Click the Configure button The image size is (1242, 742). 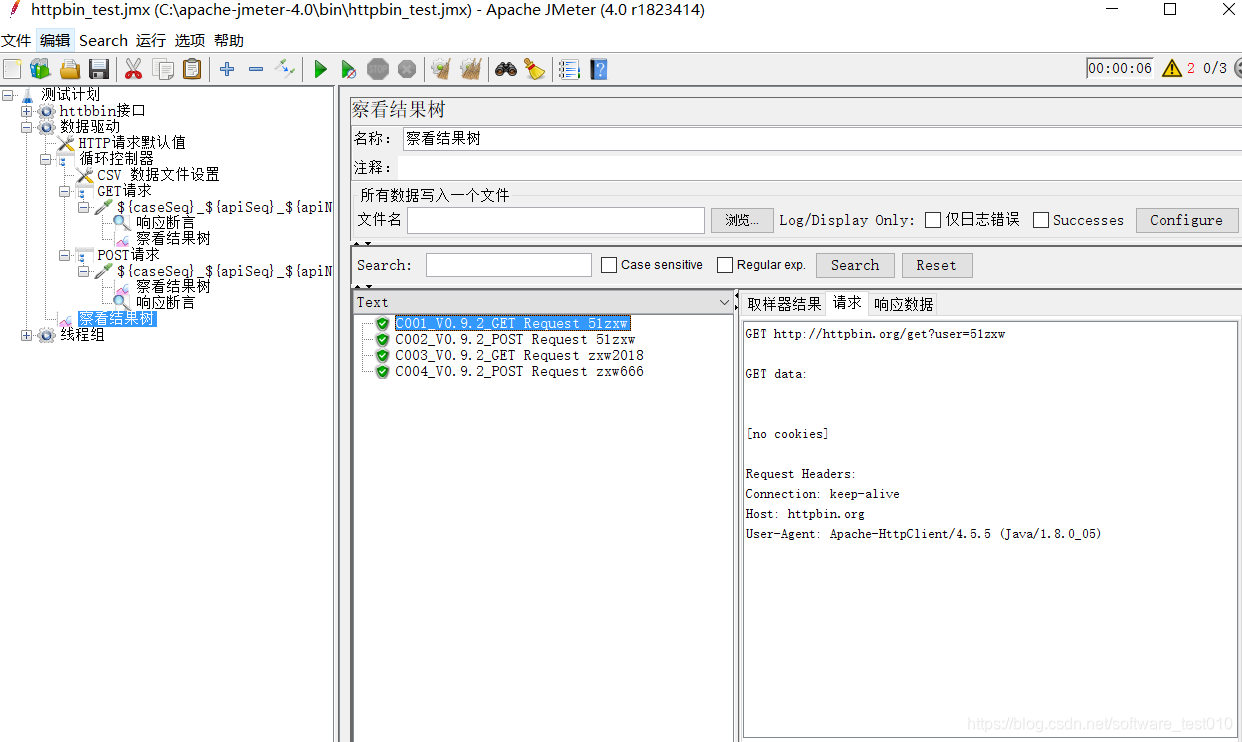1186,220
